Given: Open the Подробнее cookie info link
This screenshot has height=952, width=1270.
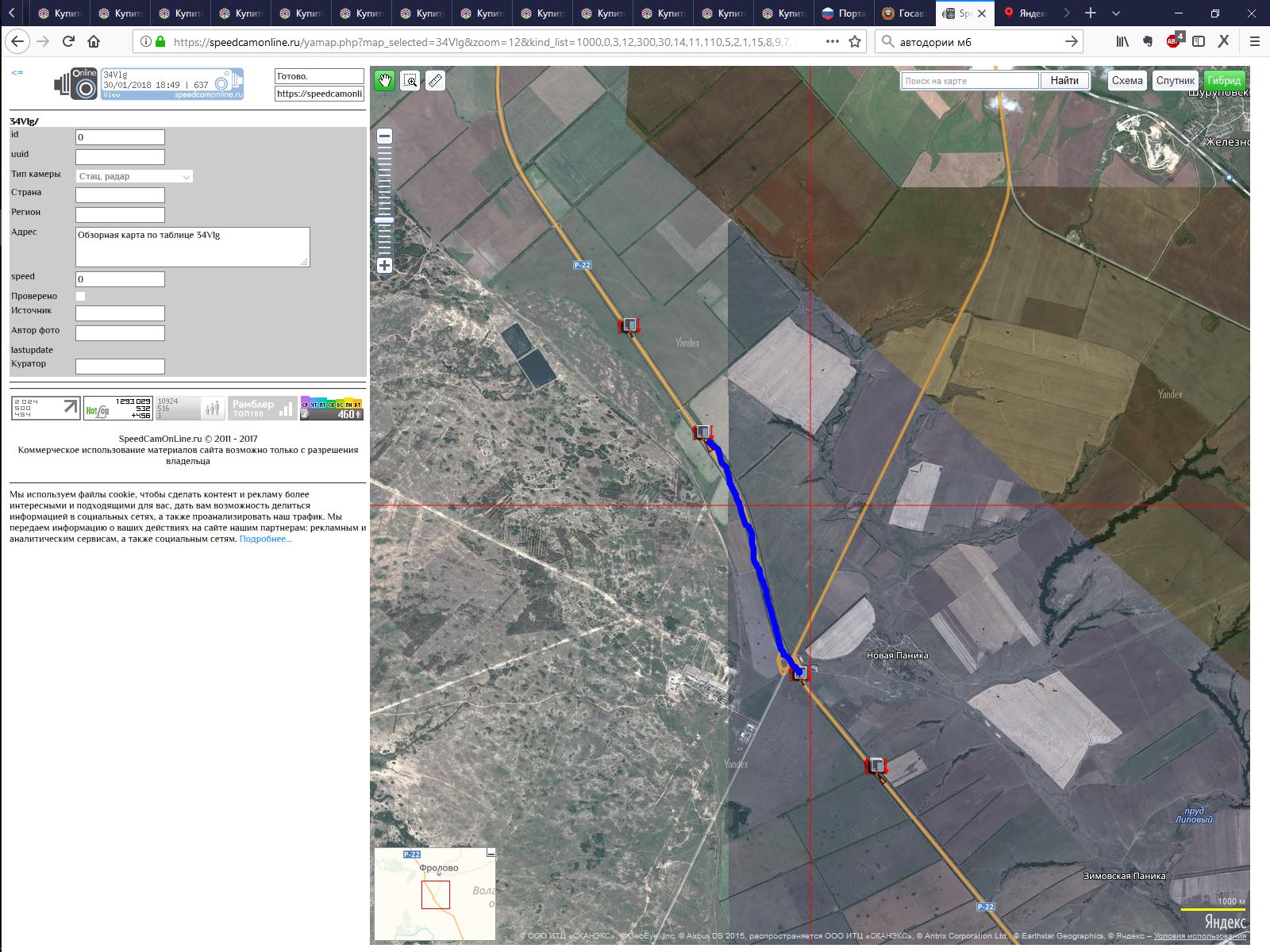Looking at the screenshot, I should click(x=265, y=539).
